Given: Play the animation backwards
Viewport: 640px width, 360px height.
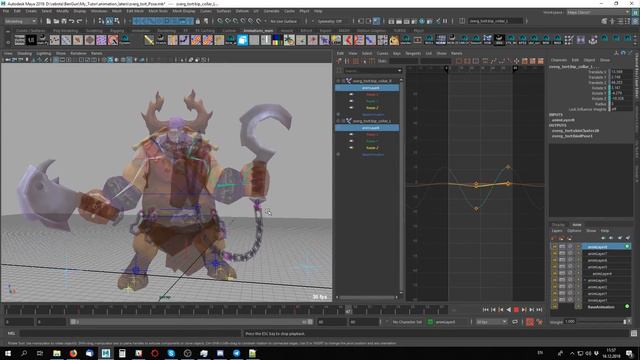Looking at the screenshot, I should tap(509, 310).
